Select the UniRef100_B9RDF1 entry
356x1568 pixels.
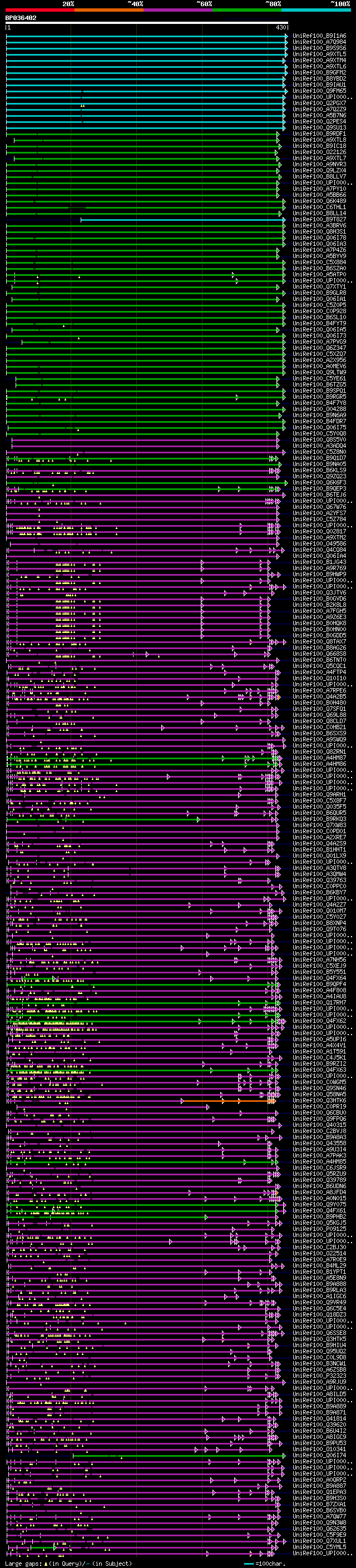319,134
